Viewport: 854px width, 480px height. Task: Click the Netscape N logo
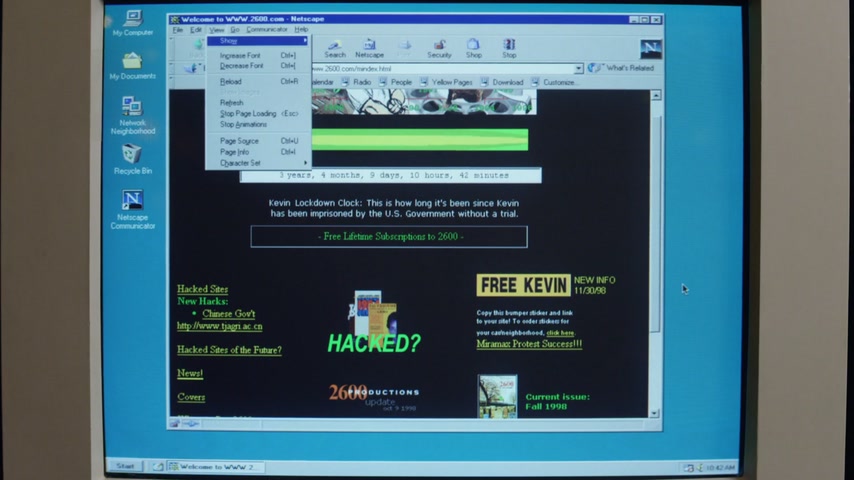tap(650, 48)
